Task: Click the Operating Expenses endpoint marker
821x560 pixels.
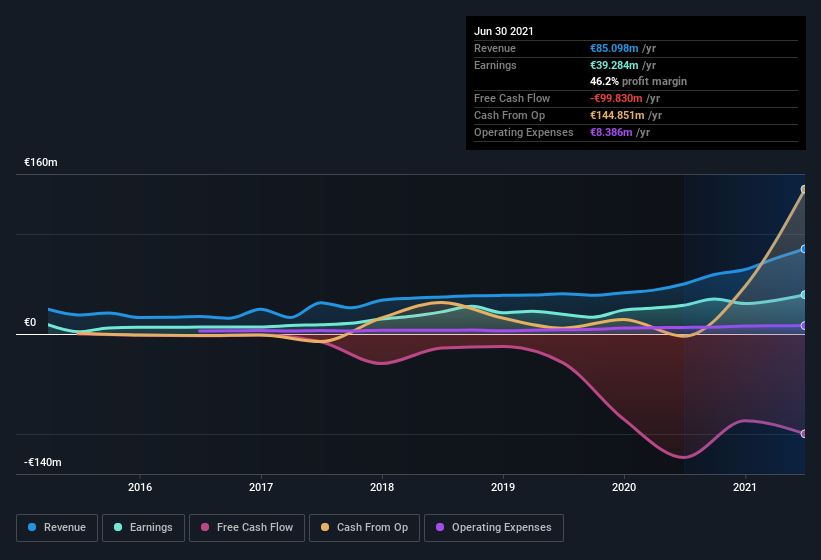Action: 804,326
